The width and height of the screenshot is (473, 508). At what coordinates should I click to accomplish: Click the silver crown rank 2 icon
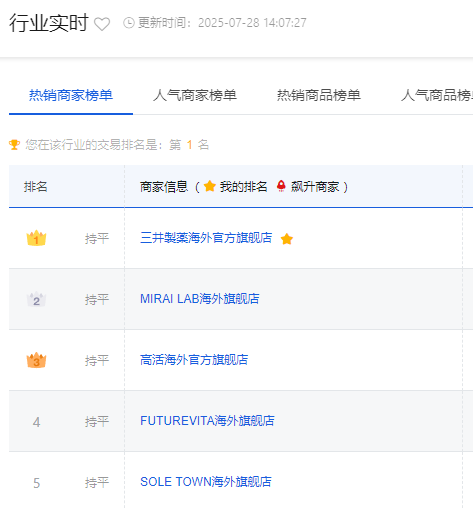point(36,299)
